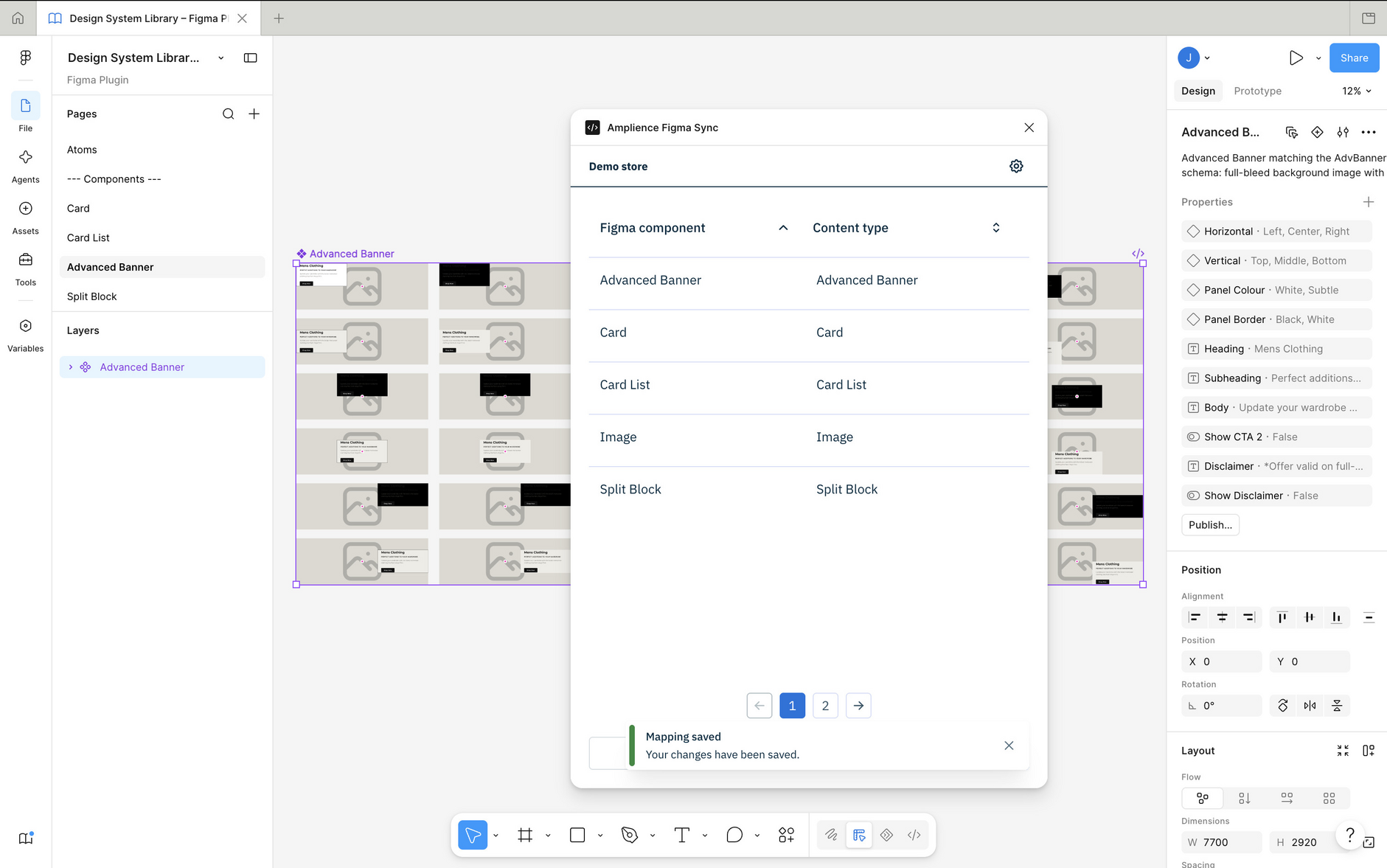
Task: Start presentation with the play icon
Action: tap(1296, 58)
